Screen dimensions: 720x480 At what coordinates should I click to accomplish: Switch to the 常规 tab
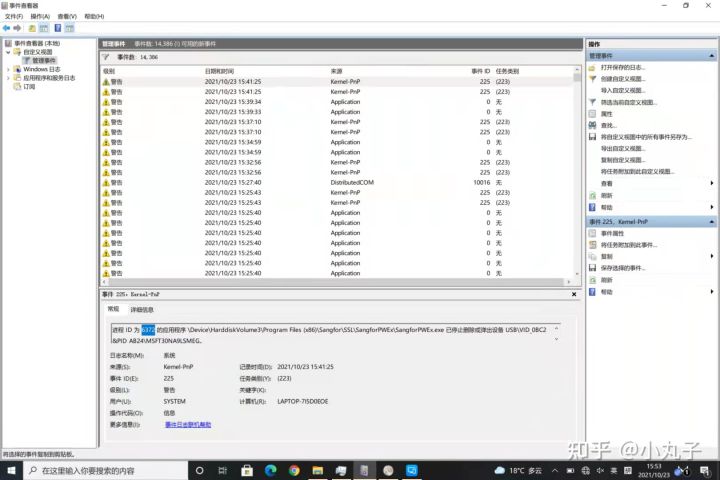[113, 309]
